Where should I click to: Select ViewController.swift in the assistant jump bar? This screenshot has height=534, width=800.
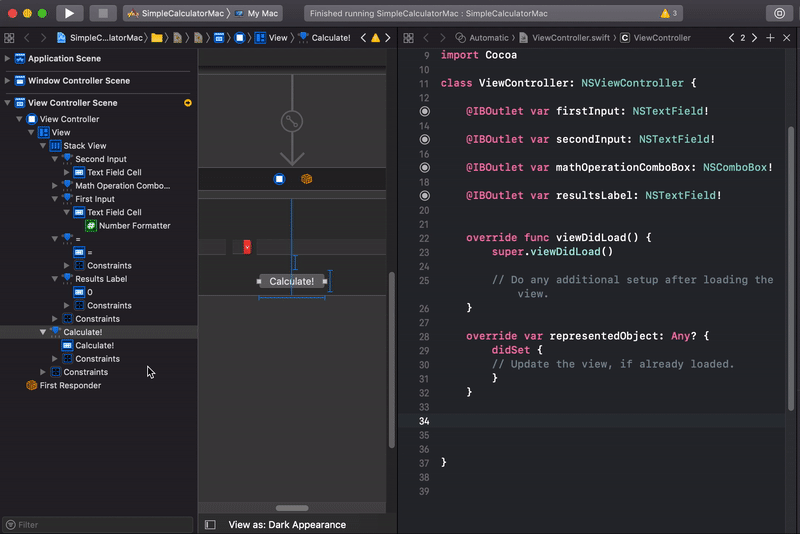565,38
